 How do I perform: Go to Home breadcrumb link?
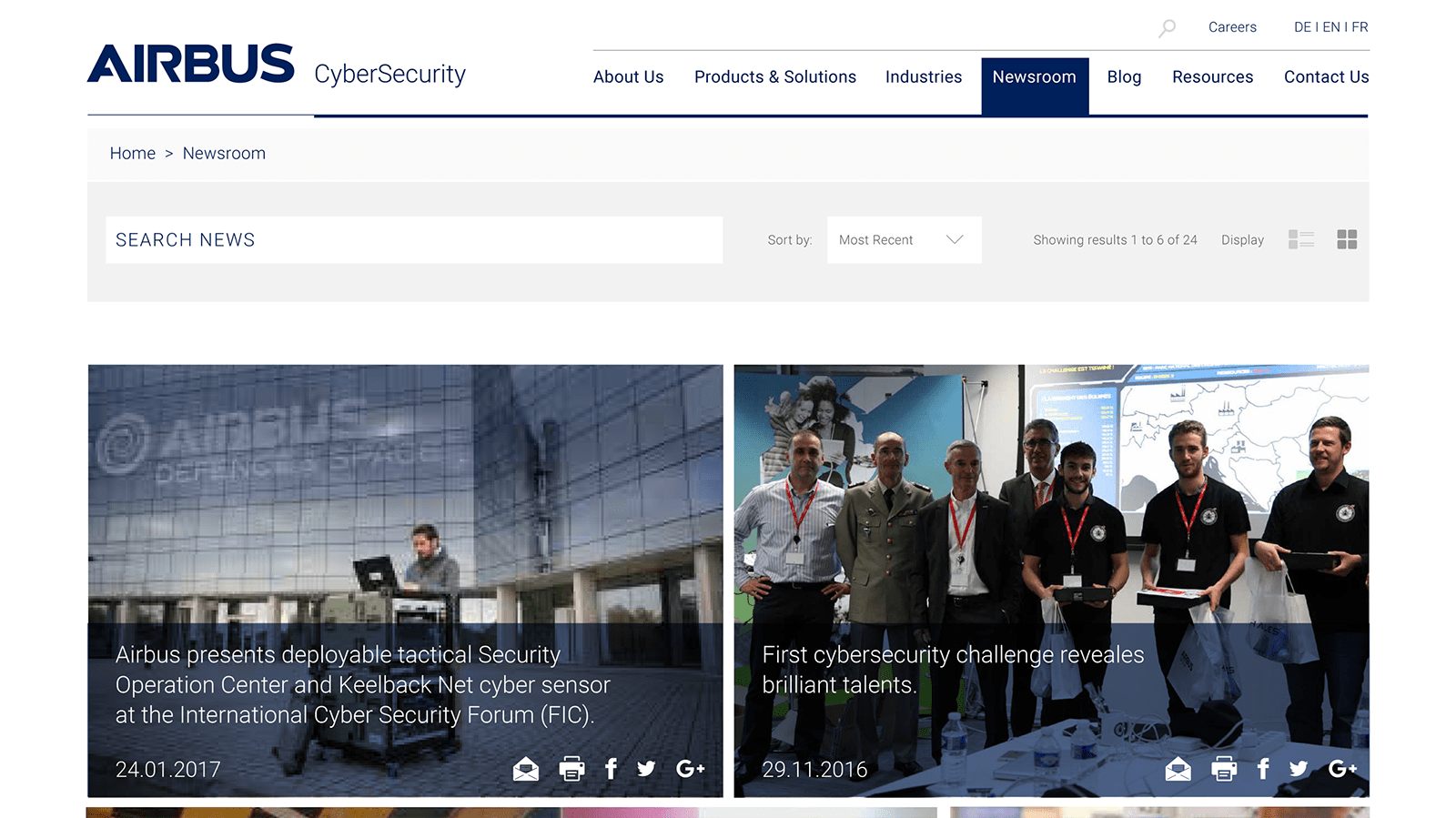(x=133, y=154)
